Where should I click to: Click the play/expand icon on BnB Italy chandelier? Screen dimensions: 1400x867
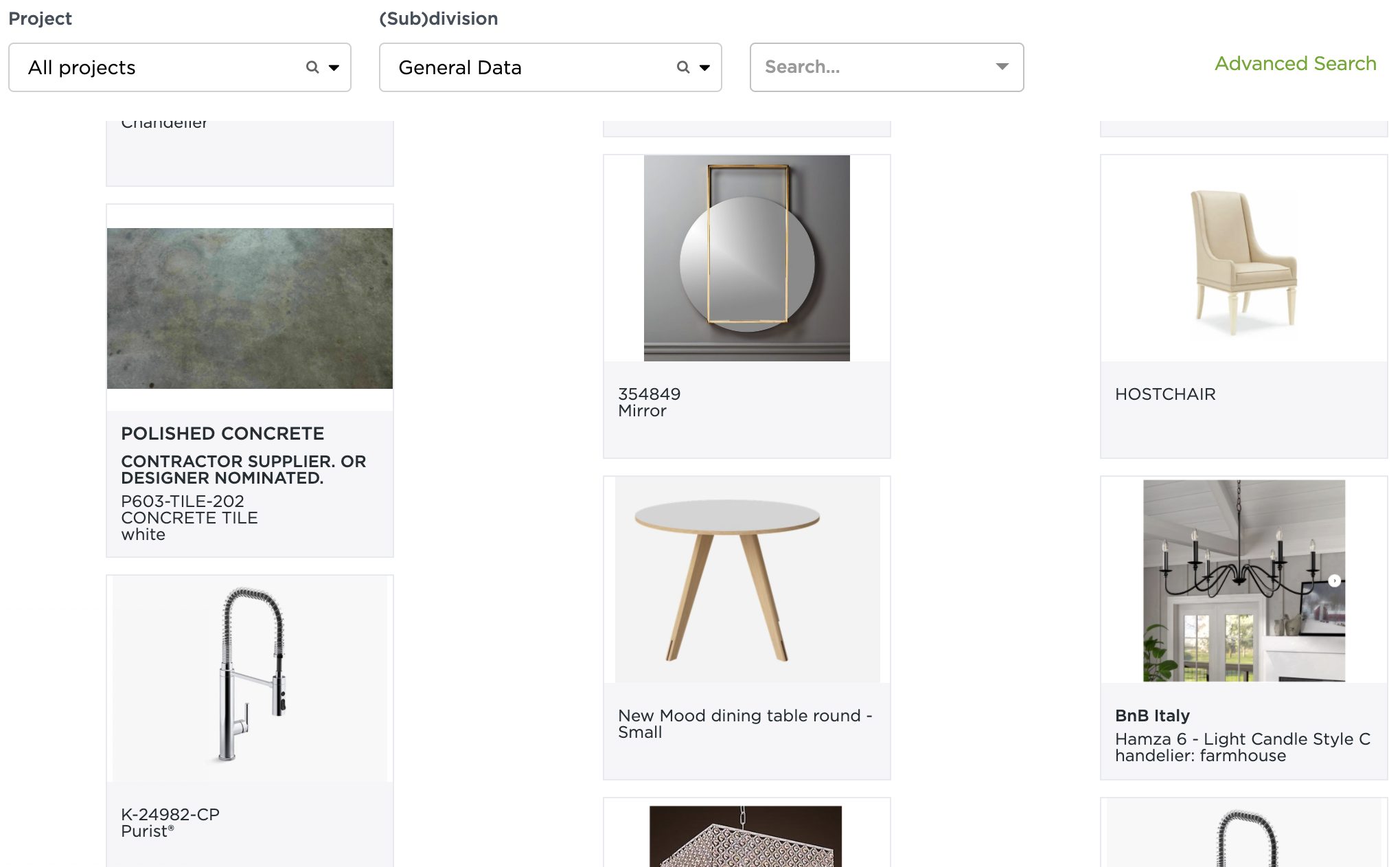coord(1335,581)
